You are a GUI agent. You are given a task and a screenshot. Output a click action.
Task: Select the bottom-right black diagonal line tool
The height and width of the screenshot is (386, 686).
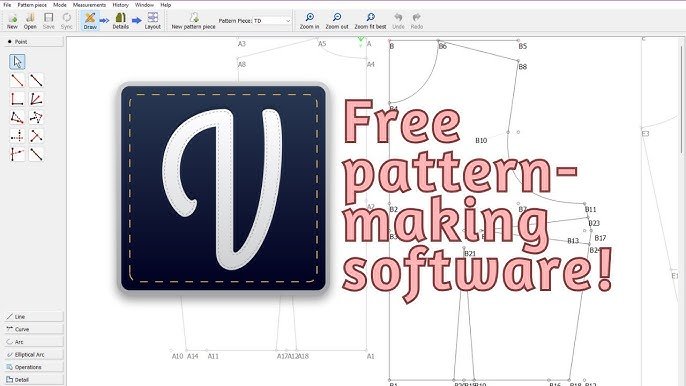pyautogui.click(x=36, y=154)
